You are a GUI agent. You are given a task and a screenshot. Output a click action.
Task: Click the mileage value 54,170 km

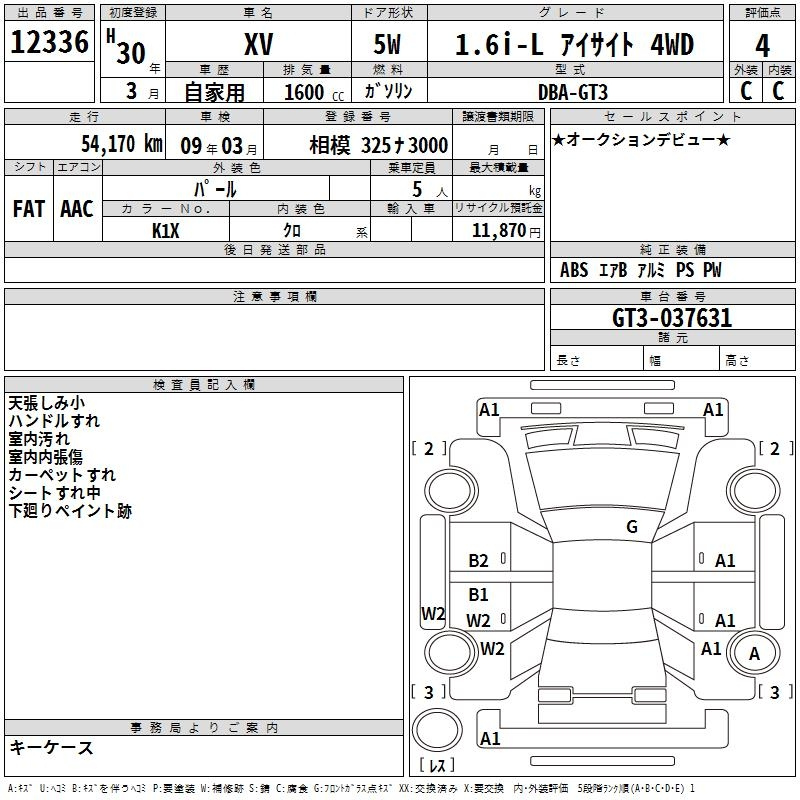109,144
